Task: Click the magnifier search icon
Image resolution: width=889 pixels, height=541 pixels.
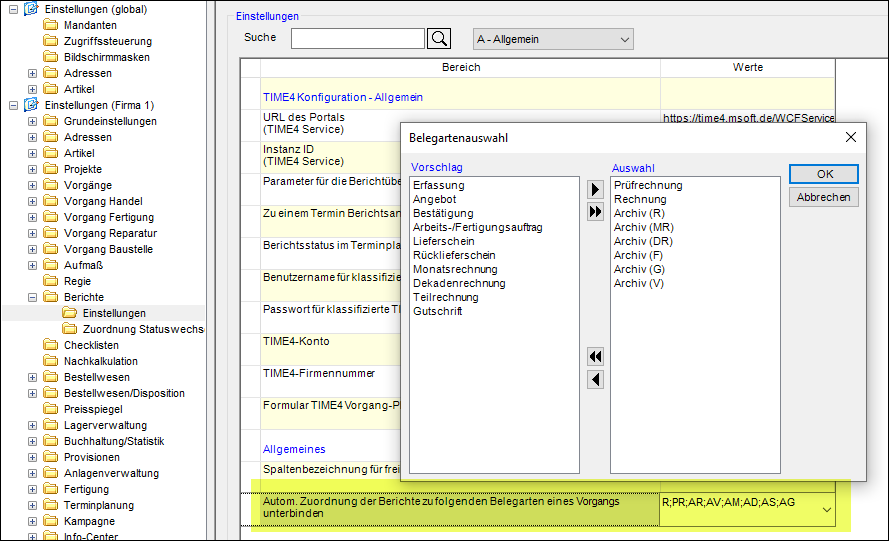Action: pos(439,39)
